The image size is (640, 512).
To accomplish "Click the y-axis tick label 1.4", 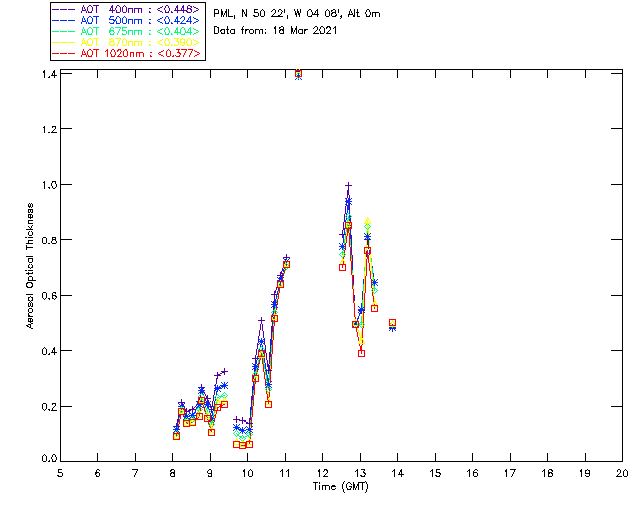I will pyautogui.click(x=49, y=74).
